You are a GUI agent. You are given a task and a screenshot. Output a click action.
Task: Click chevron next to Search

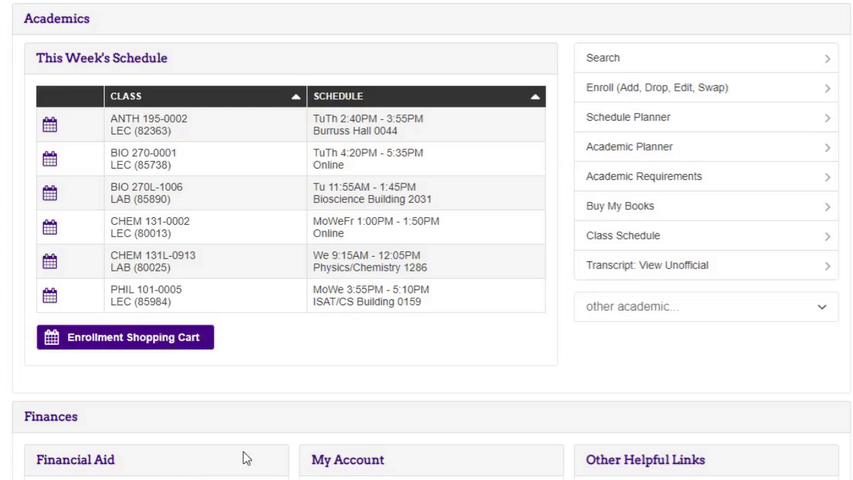pos(827,58)
